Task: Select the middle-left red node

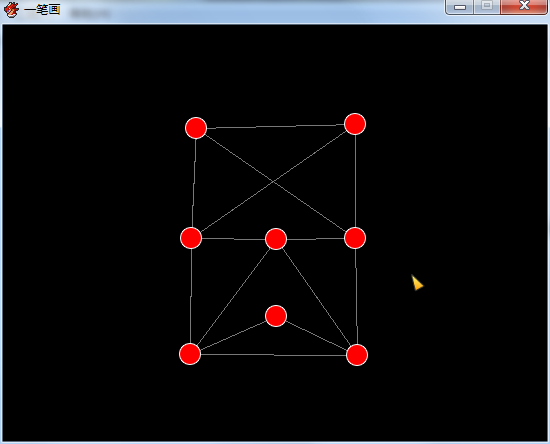Action: click(x=191, y=238)
